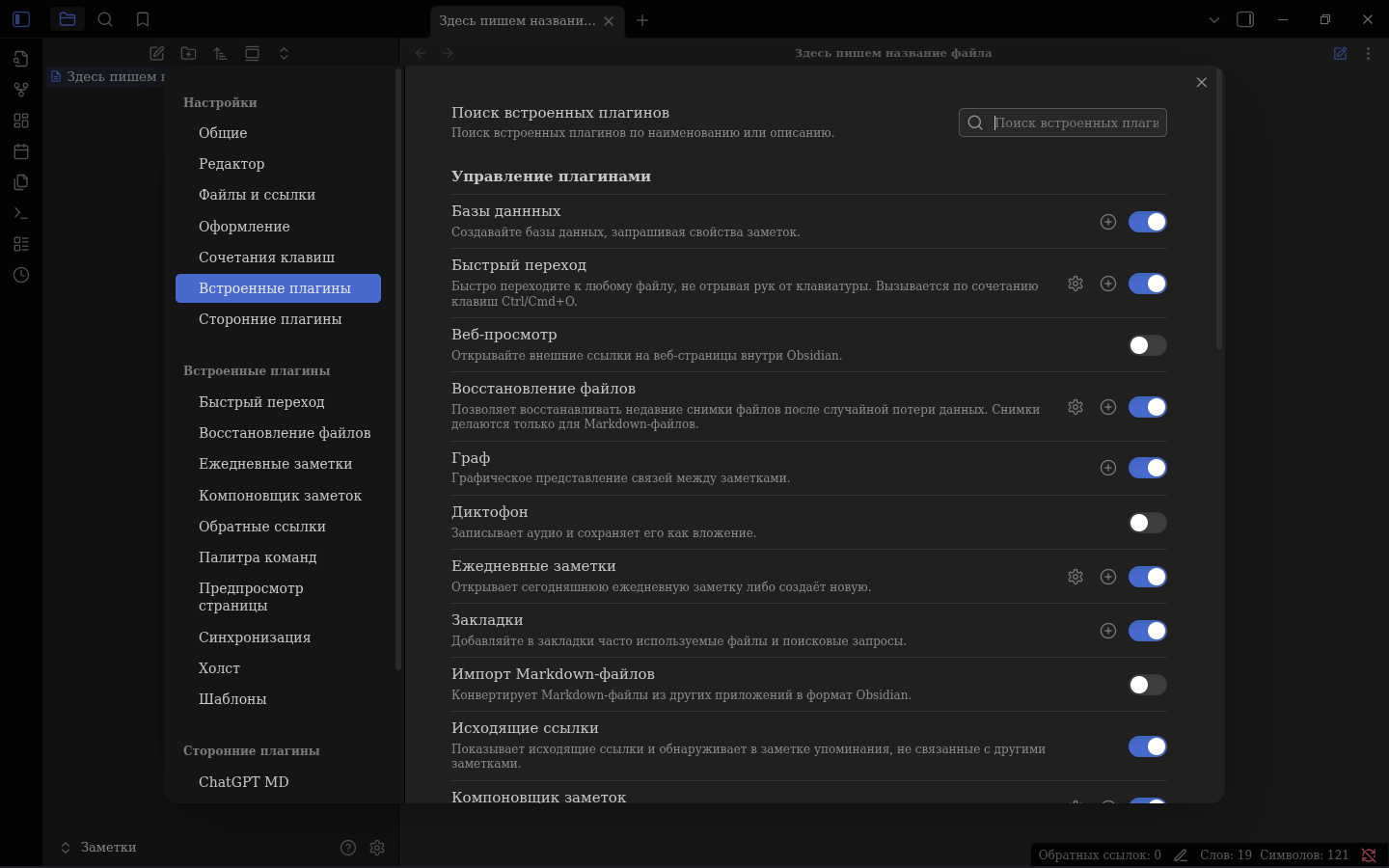This screenshot has height=868, width=1389.
Task: Open gear settings for Ежедневные заметки plugin
Action: pos(1076,577)
